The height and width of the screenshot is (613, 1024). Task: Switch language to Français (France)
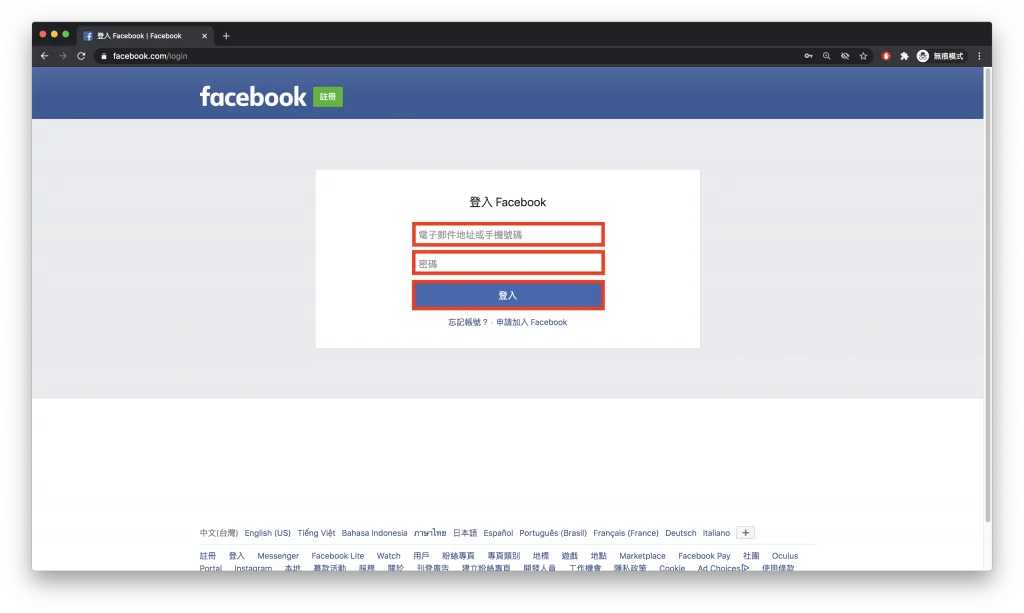(626, 533)
